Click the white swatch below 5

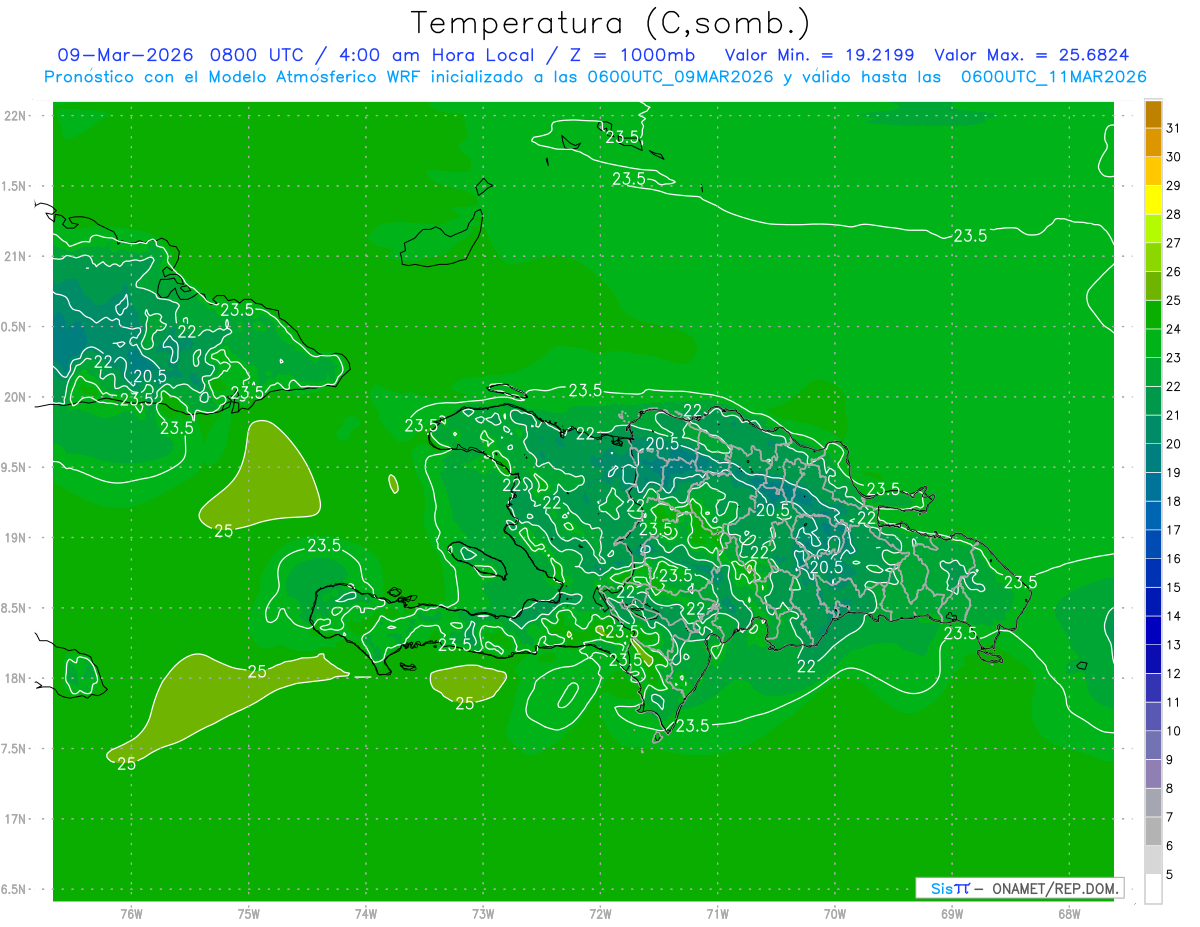click(x=1153, y=889)
